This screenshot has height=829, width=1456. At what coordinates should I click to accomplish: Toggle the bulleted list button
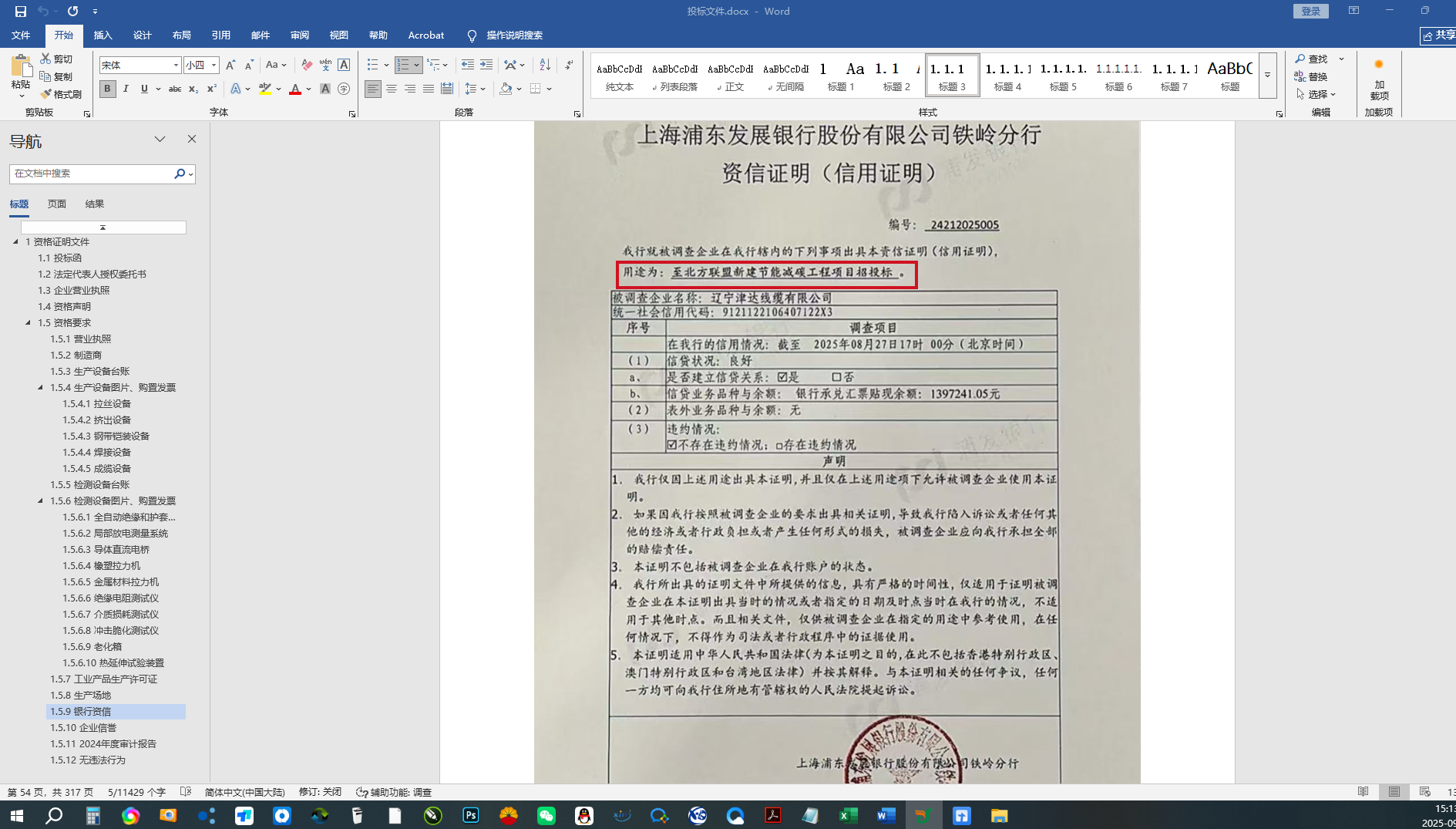(373, 65)
